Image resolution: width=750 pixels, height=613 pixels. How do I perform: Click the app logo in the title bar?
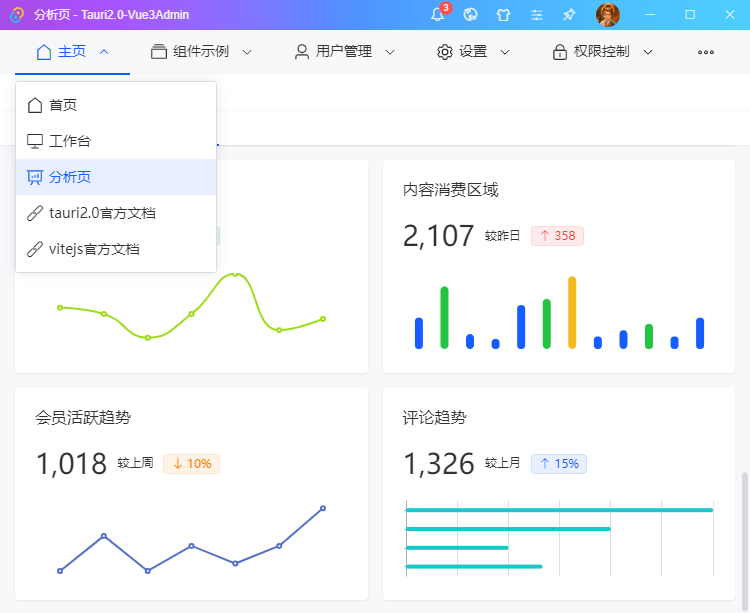tap(17, 15)
